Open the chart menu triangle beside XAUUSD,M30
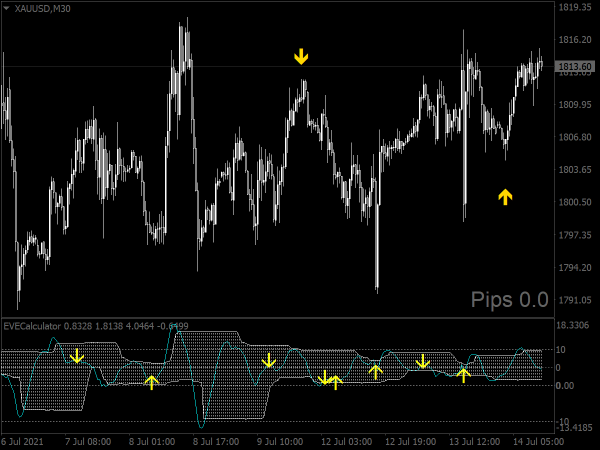Viewport: 600px width, 450px height. (6, 8)
